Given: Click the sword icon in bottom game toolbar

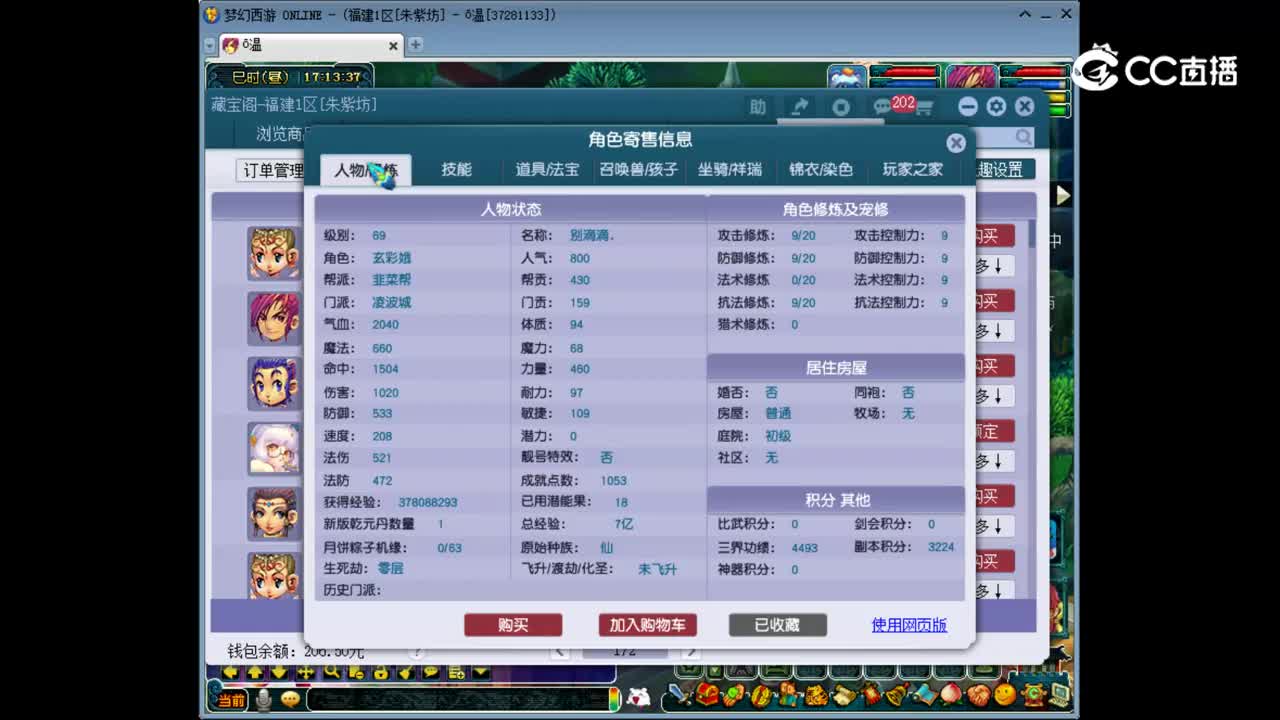Looking at the screenshot, I should coord(681,694).
